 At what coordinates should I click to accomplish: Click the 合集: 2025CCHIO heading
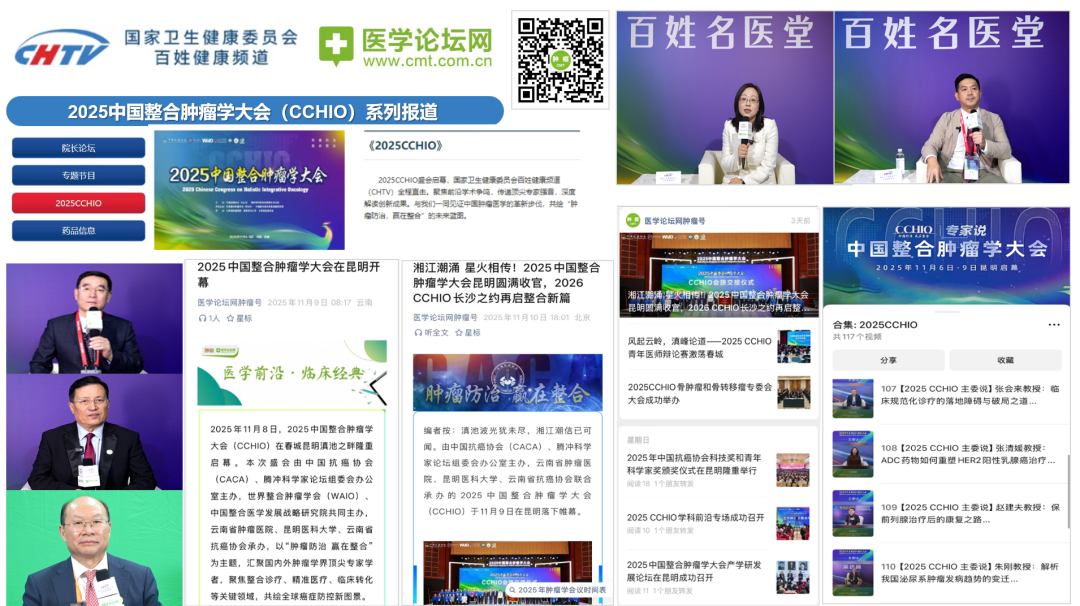875,324
